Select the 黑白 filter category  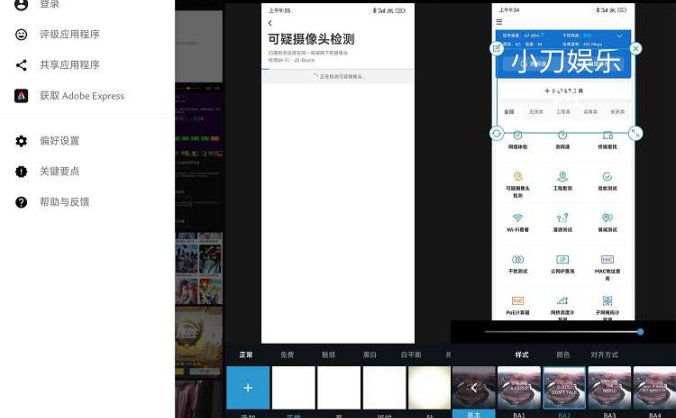(369, 355)
